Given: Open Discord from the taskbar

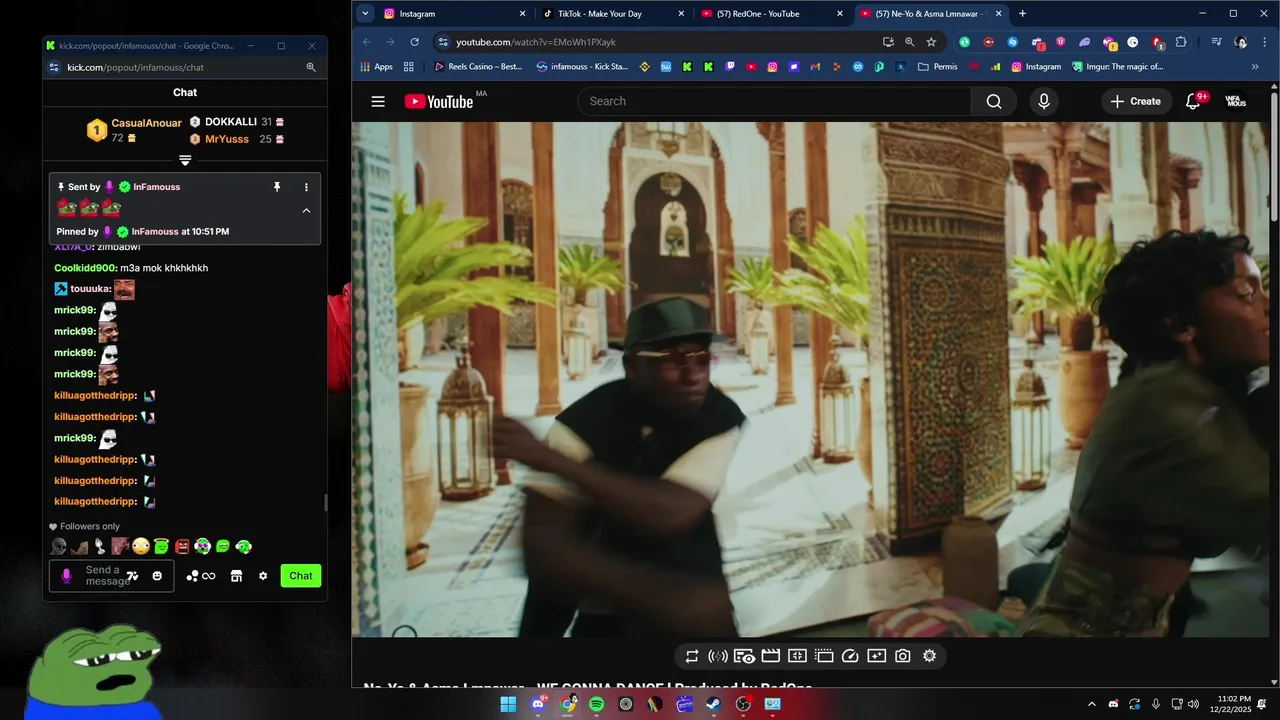Looking at the screenshot, I should pos(538,704).
